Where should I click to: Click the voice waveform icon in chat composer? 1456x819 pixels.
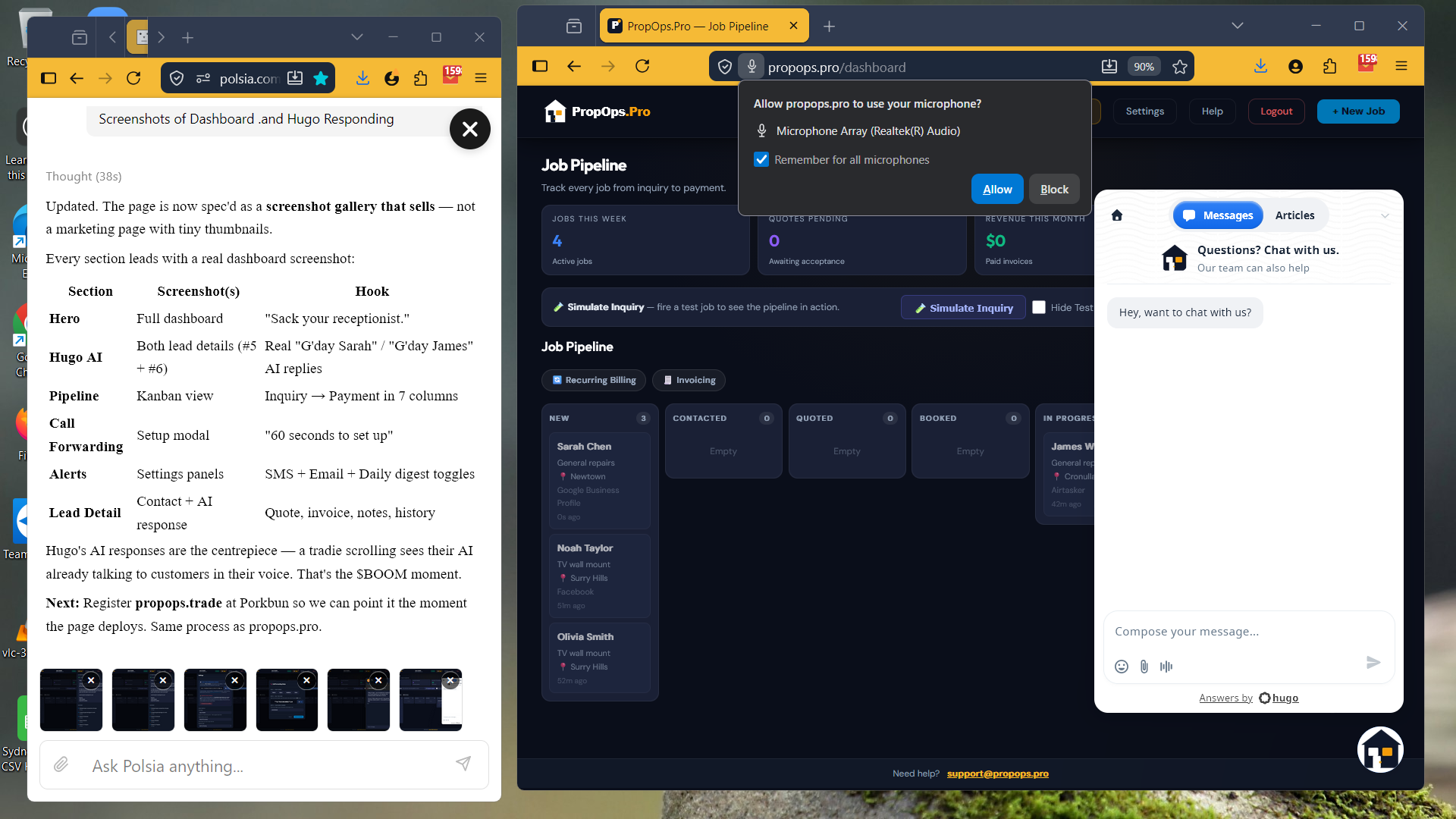tap(1166, 667)
